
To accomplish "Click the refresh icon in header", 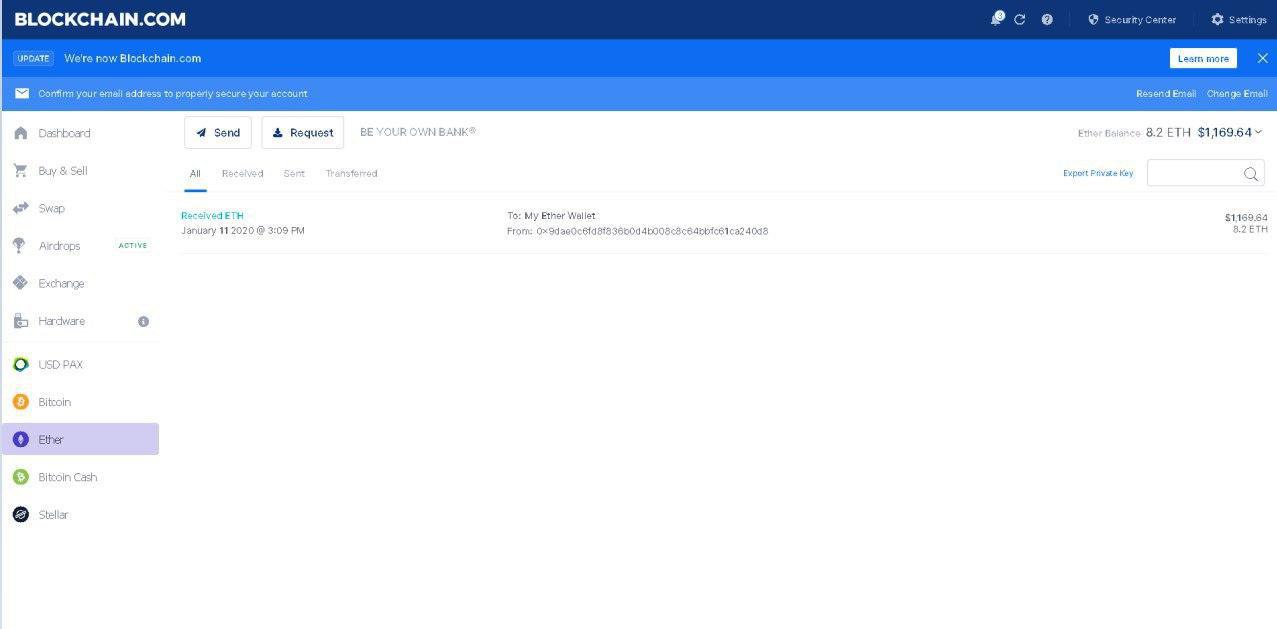I will tap(1020, 19).
